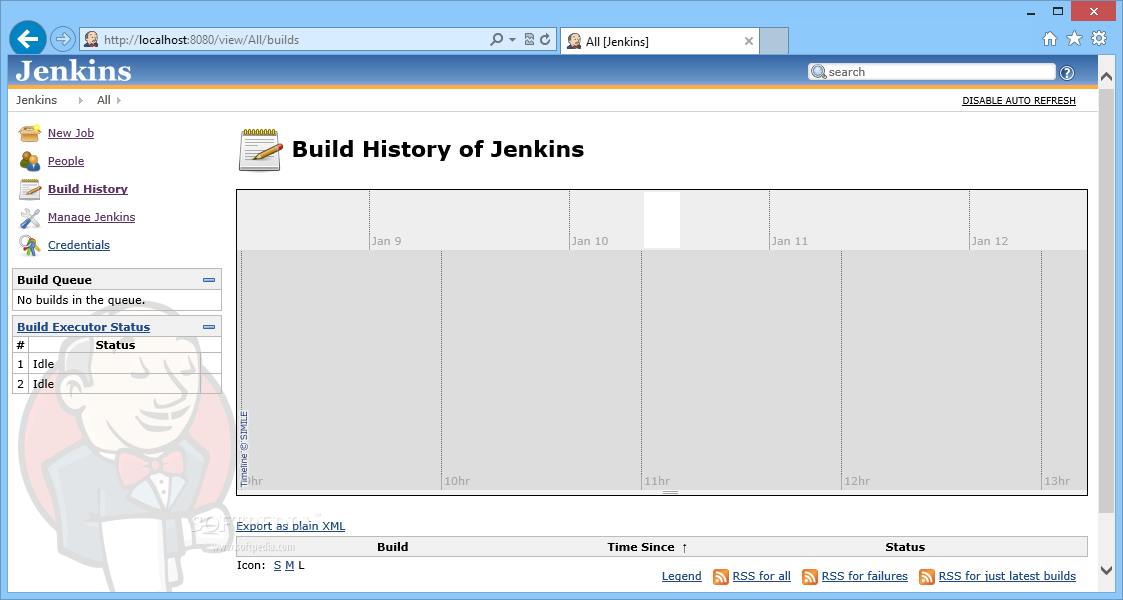The width and height of the screenshot is (1123, 600).
Task: Collapse the Build Executor Status panel
Action: tap(209, 327)
